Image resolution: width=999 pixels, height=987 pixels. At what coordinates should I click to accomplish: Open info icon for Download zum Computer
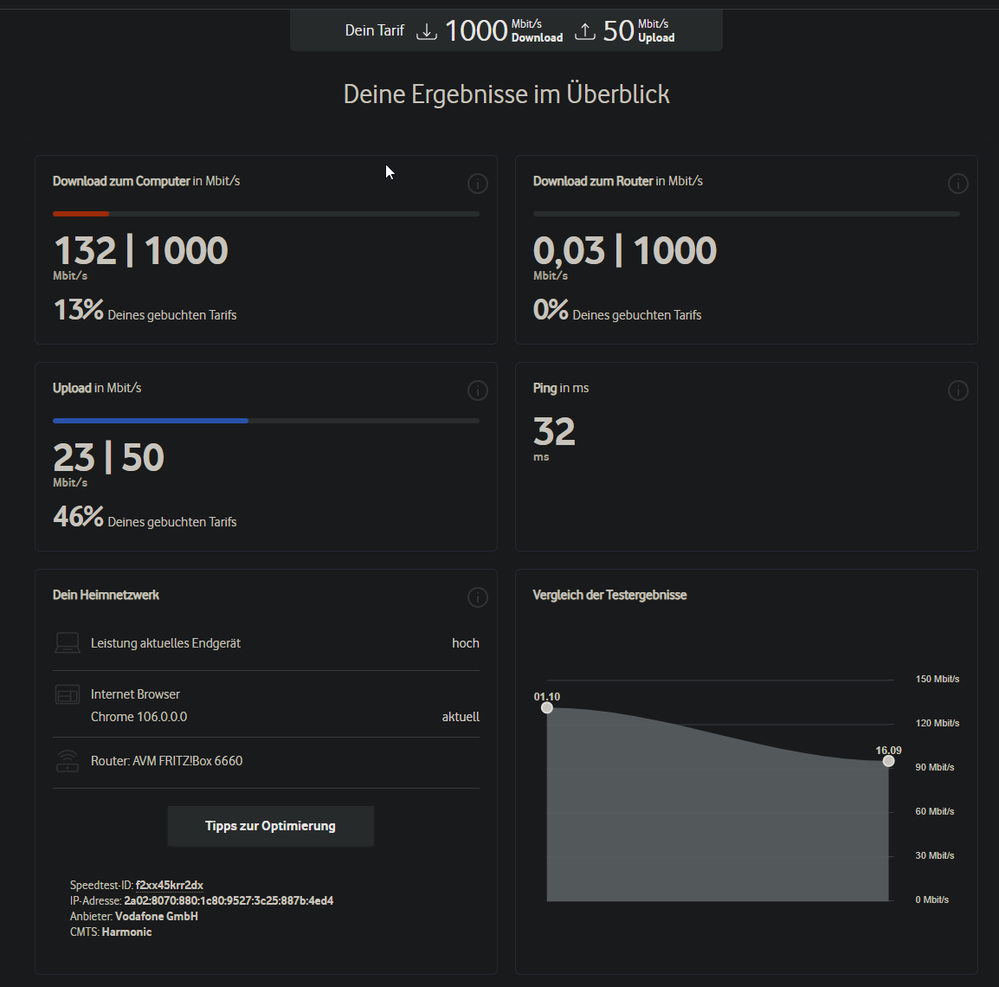[477, 184]
